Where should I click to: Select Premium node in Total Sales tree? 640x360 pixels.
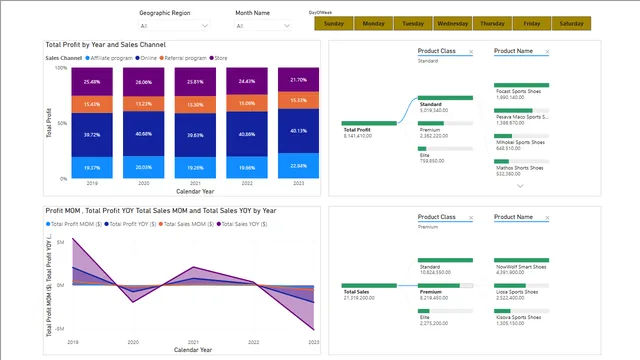click(x=445, y=286)
